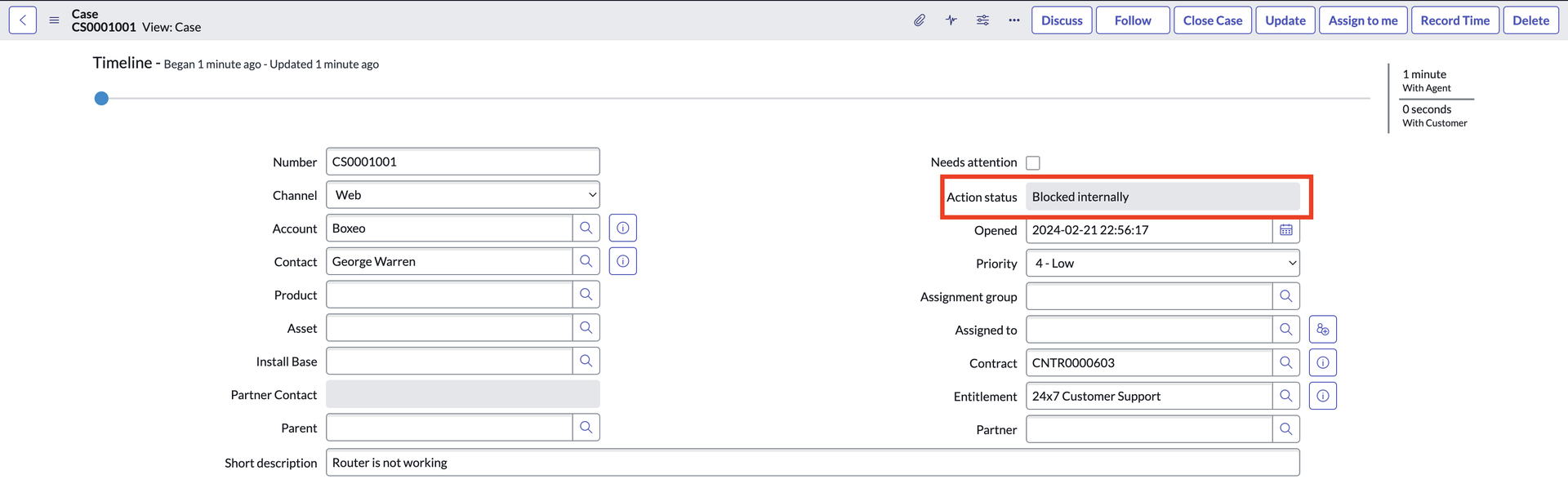Look up Contact using magnifier icon
This screenshot has width=1568, height=488.
click(586, 262)
